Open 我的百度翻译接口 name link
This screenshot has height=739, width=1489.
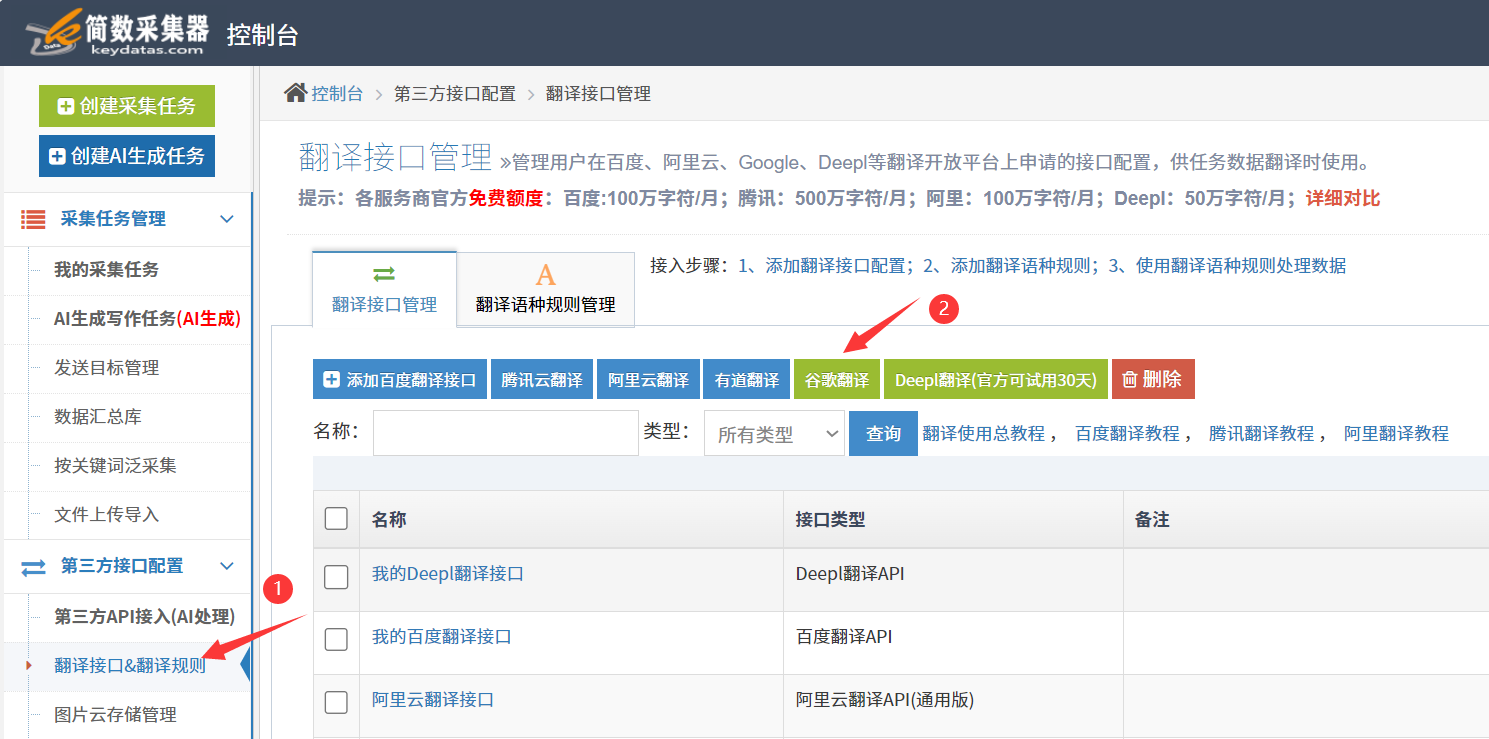[x=442, y=637]
